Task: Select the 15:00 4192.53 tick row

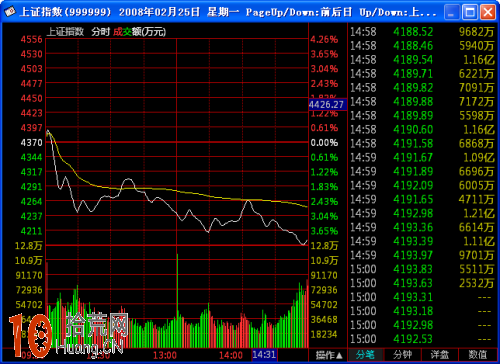Action: (x=422, y=339)
